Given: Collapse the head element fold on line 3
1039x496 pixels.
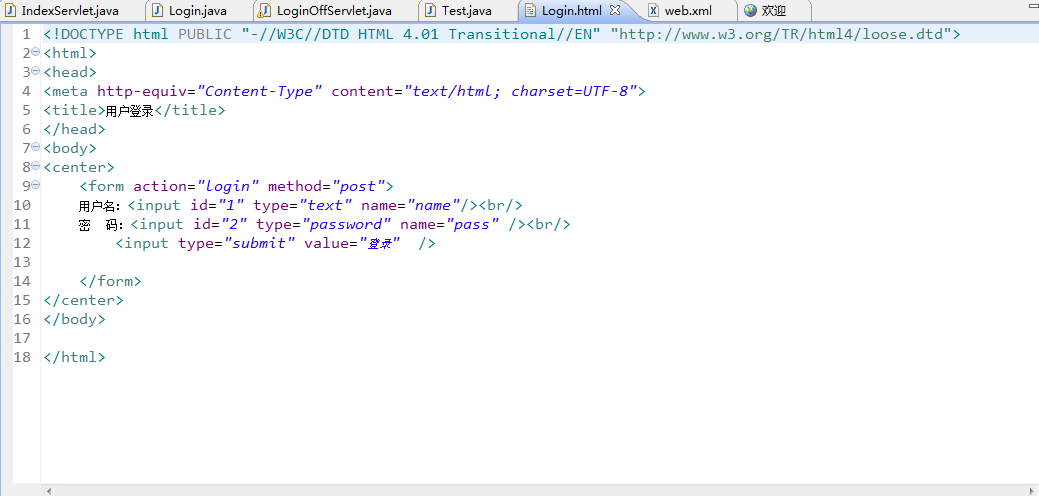Looking at the screenshot, I should (x=36, y=71).
